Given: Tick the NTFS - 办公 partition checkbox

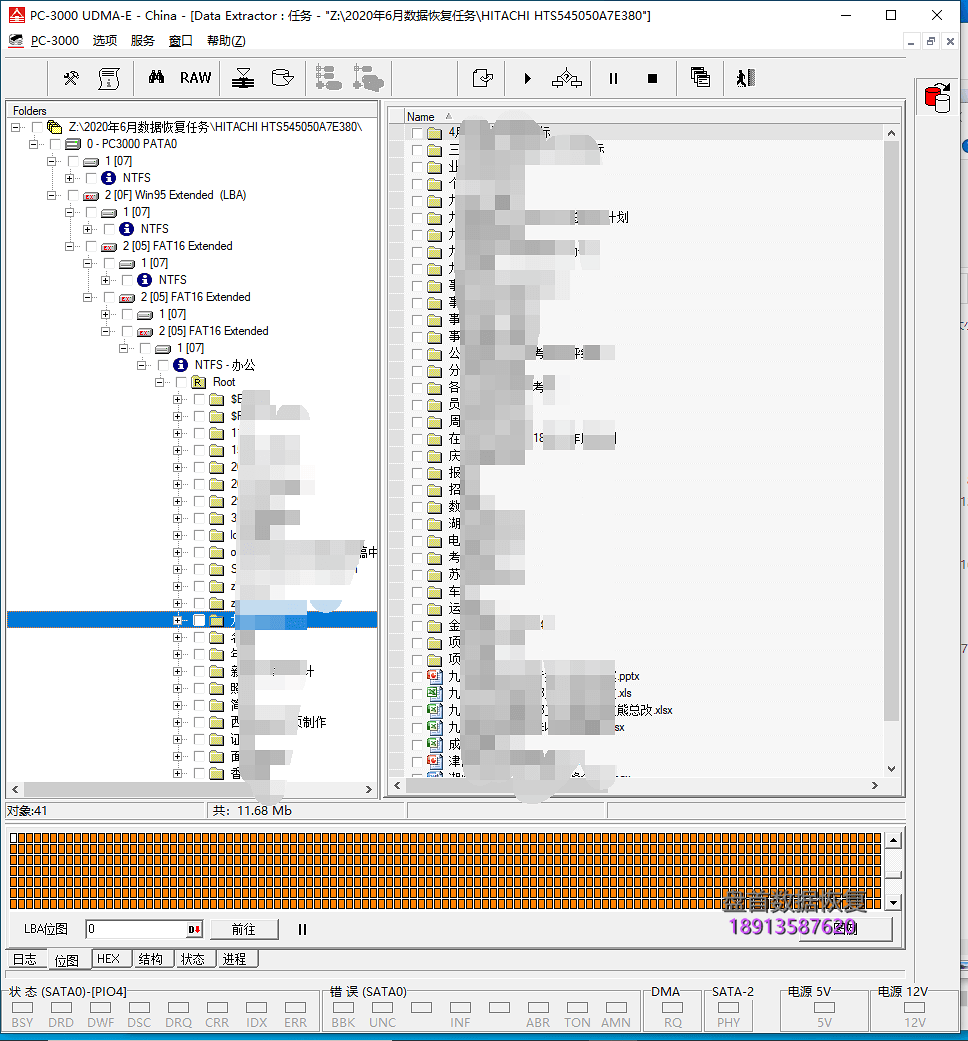Looking at the screenshot, I should pyautogui.click(x=163, y=365).
